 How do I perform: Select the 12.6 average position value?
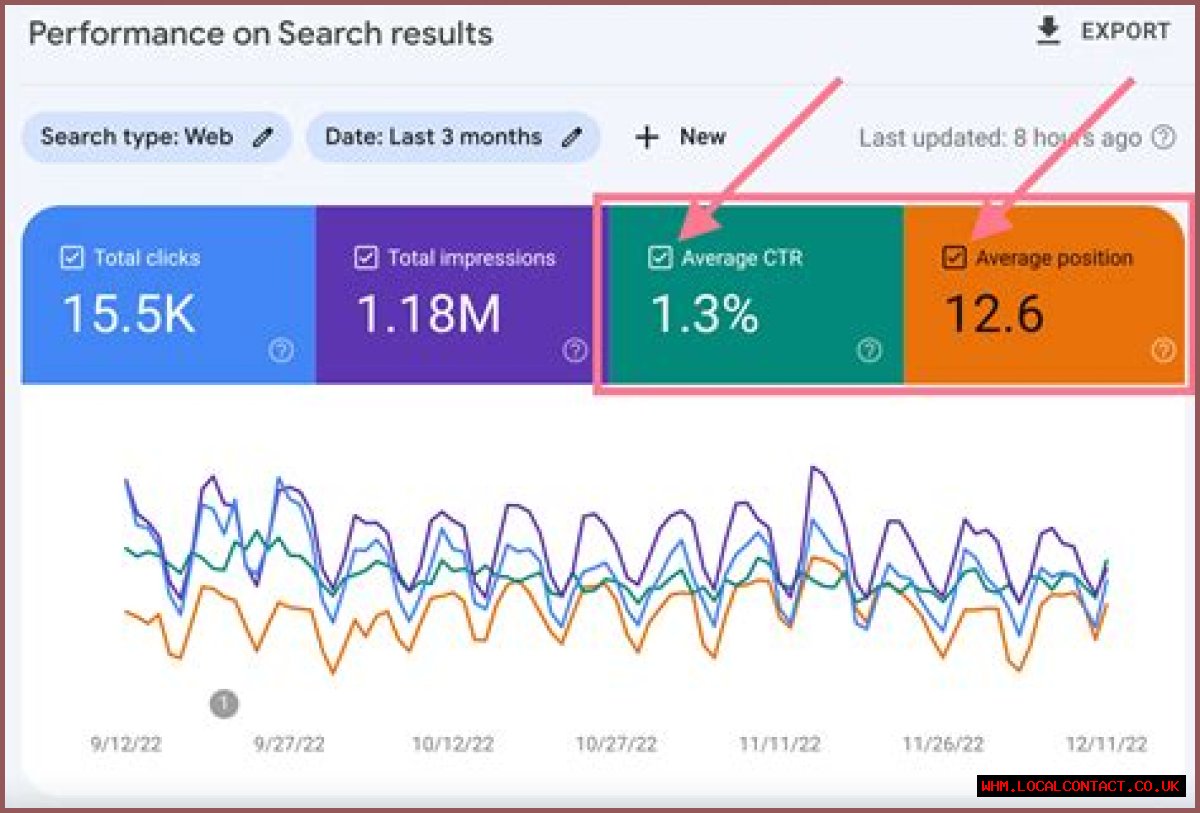click(x=994, y=314)
